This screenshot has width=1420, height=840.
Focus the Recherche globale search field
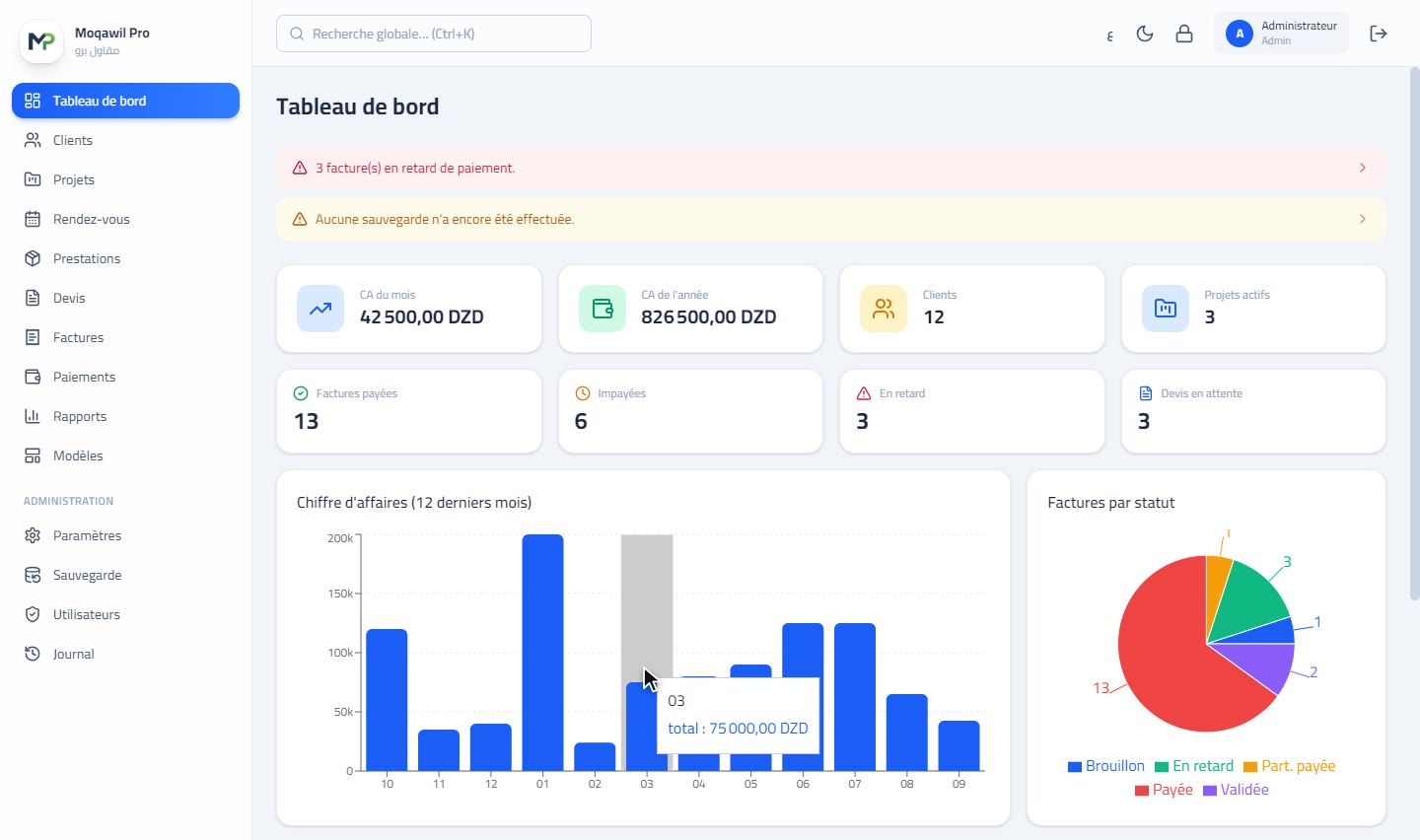pyautogui.click(x=434, y=34)
